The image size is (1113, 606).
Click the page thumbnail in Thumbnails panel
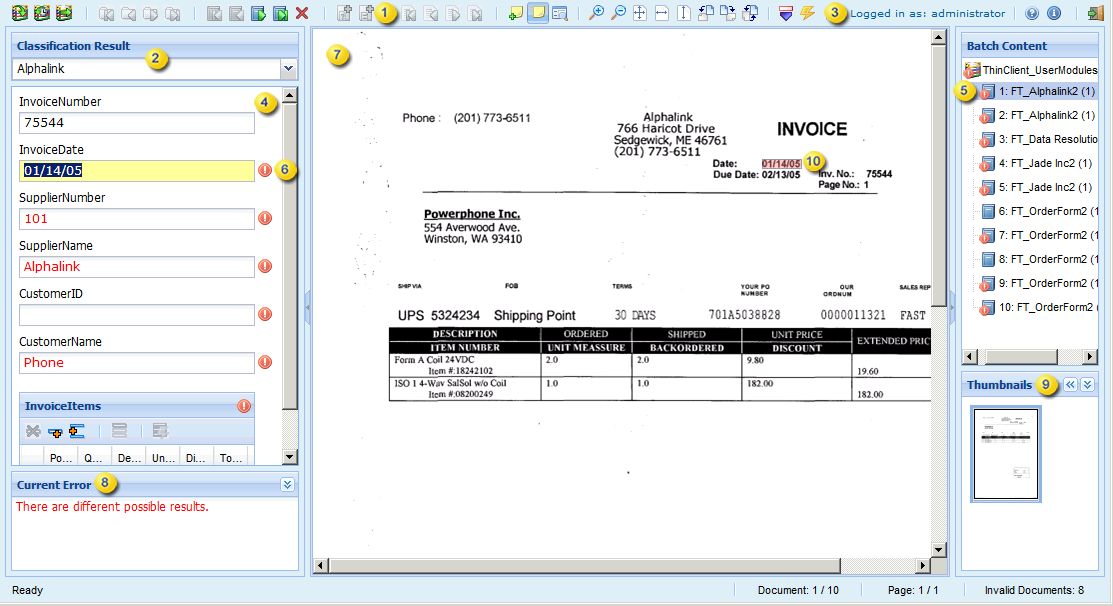(x=1005, y=453)
